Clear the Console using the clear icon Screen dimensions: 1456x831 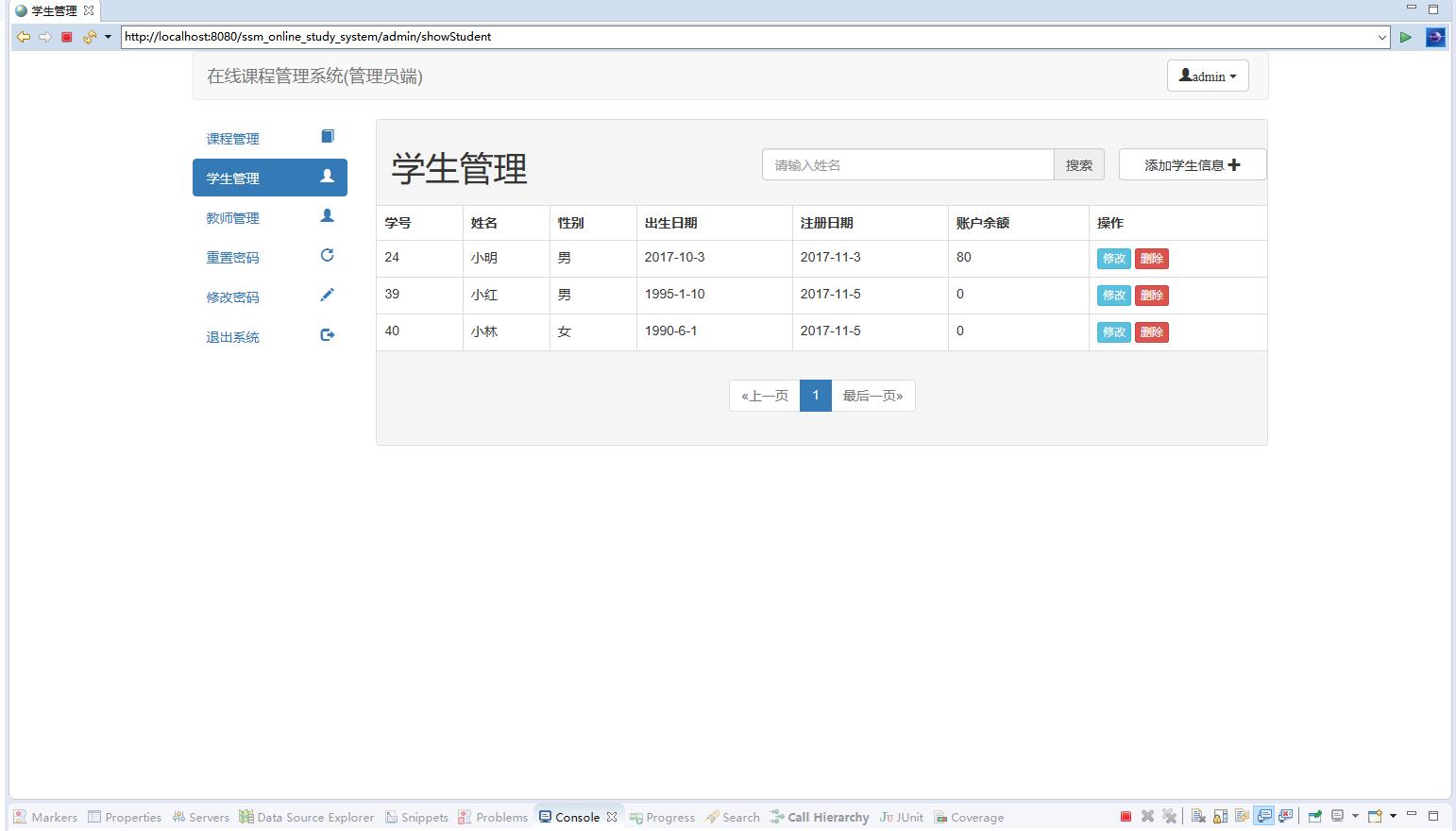1198,815
